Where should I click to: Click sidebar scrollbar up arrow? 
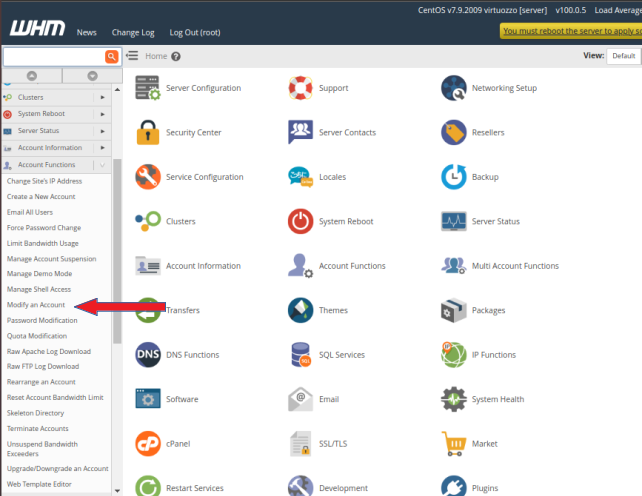[118, 89]
